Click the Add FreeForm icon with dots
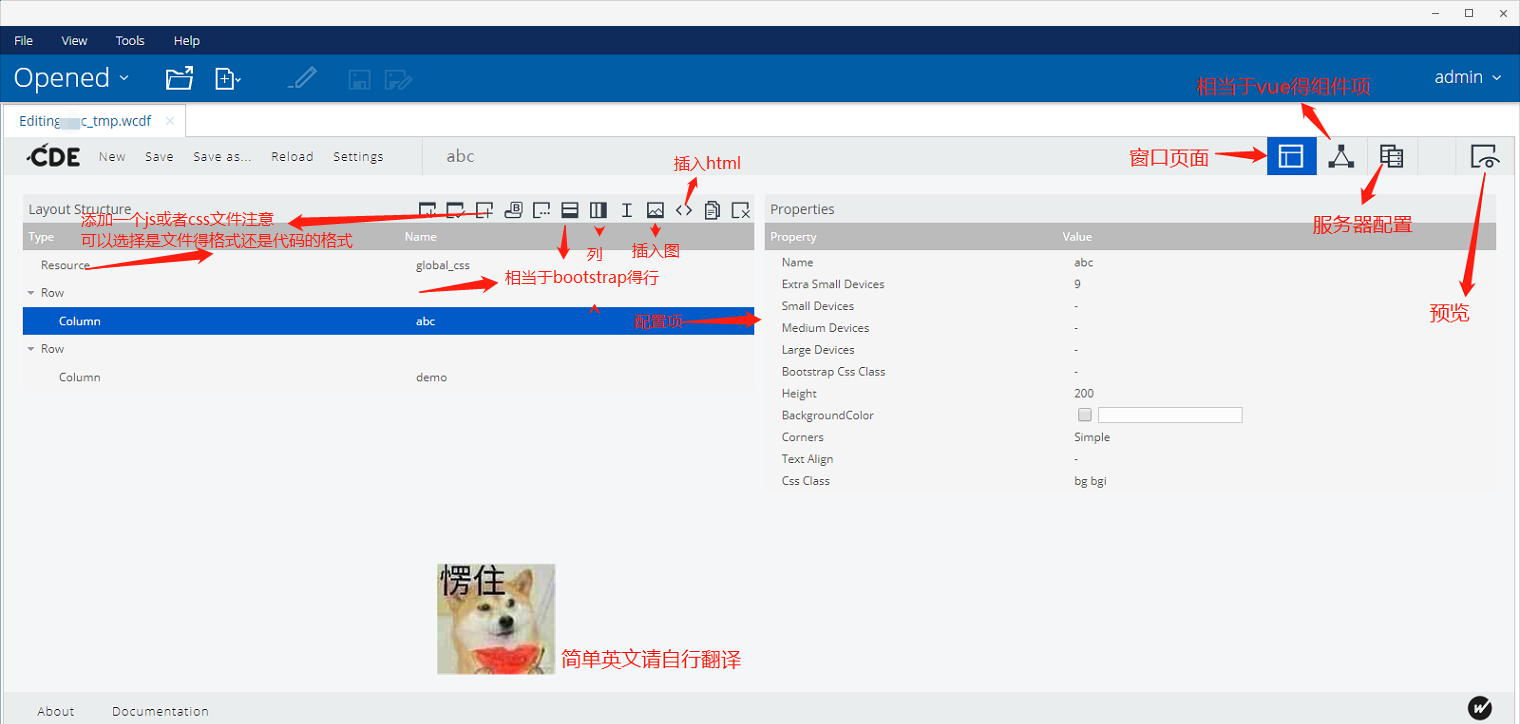This screenshot has height=724, width=1520. 542,210
